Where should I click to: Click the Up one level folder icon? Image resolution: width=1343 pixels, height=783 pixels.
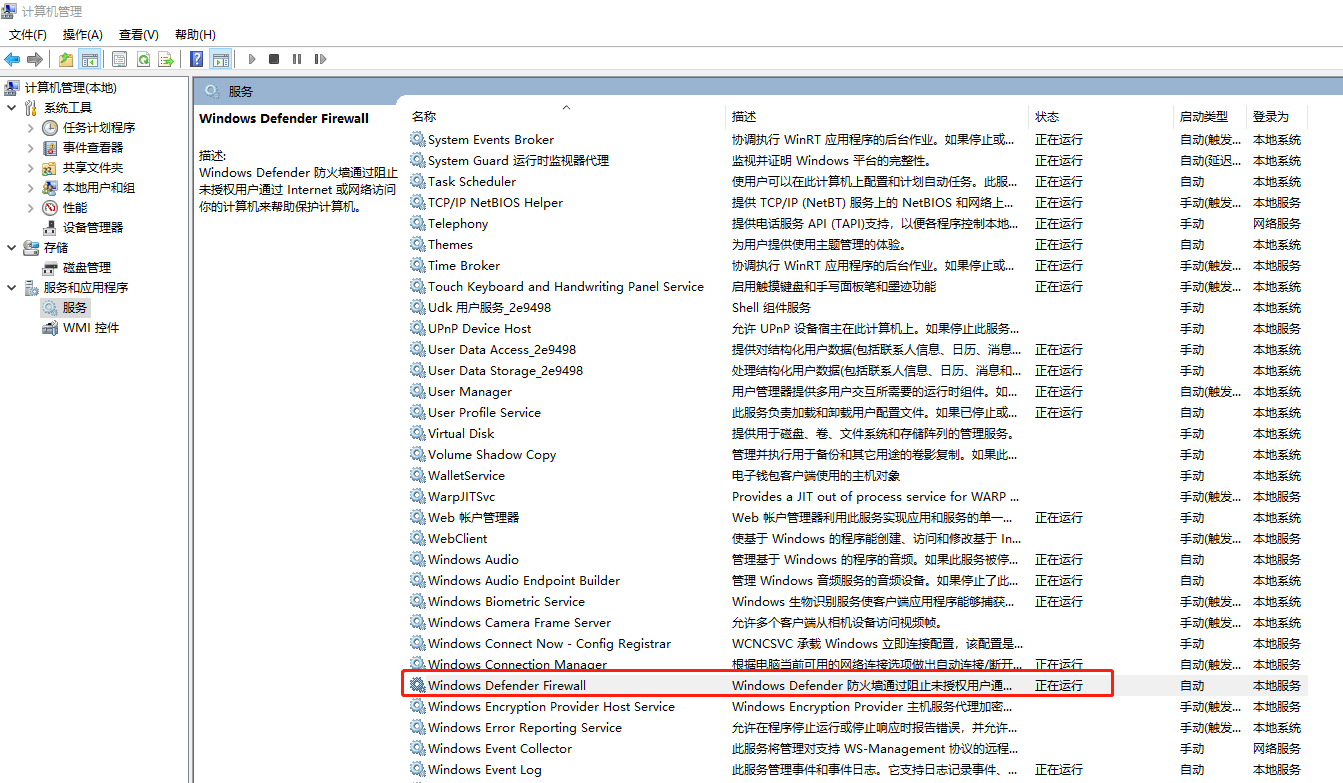coord(66,59)
